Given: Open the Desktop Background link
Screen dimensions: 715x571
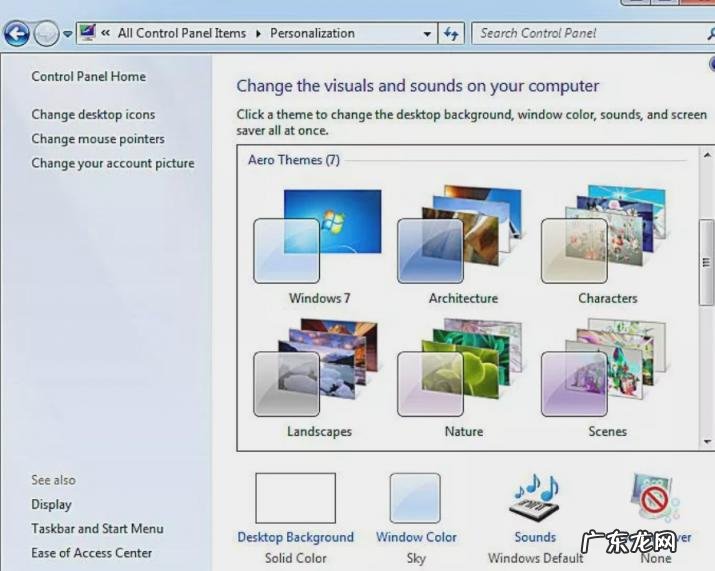Looking at the screenshot, I should pos(295,537).
